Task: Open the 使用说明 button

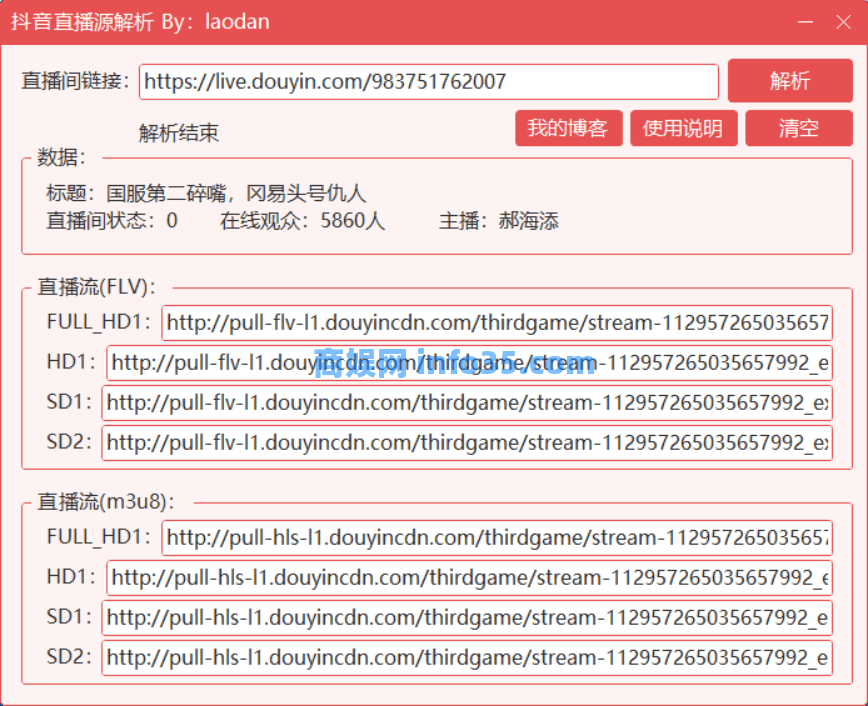Action: point(684,128)
